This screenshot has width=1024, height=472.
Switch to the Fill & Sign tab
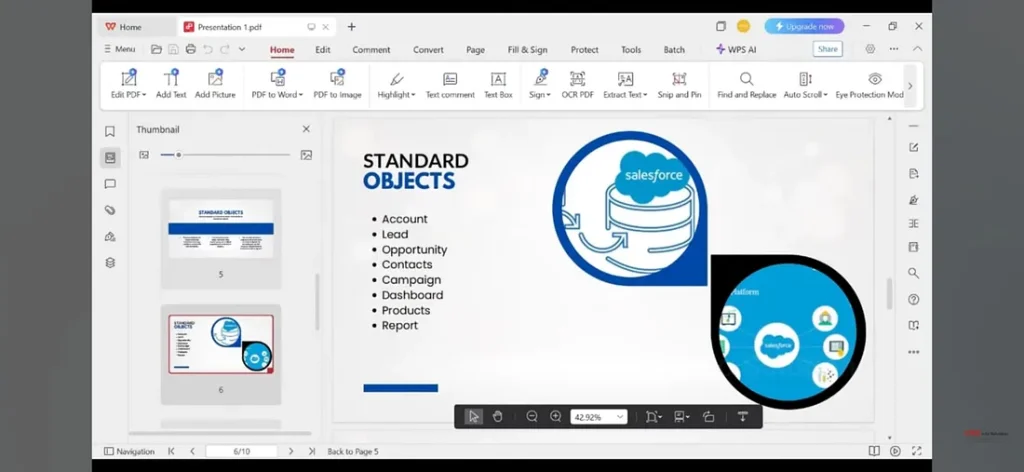[x=527, y=50]
